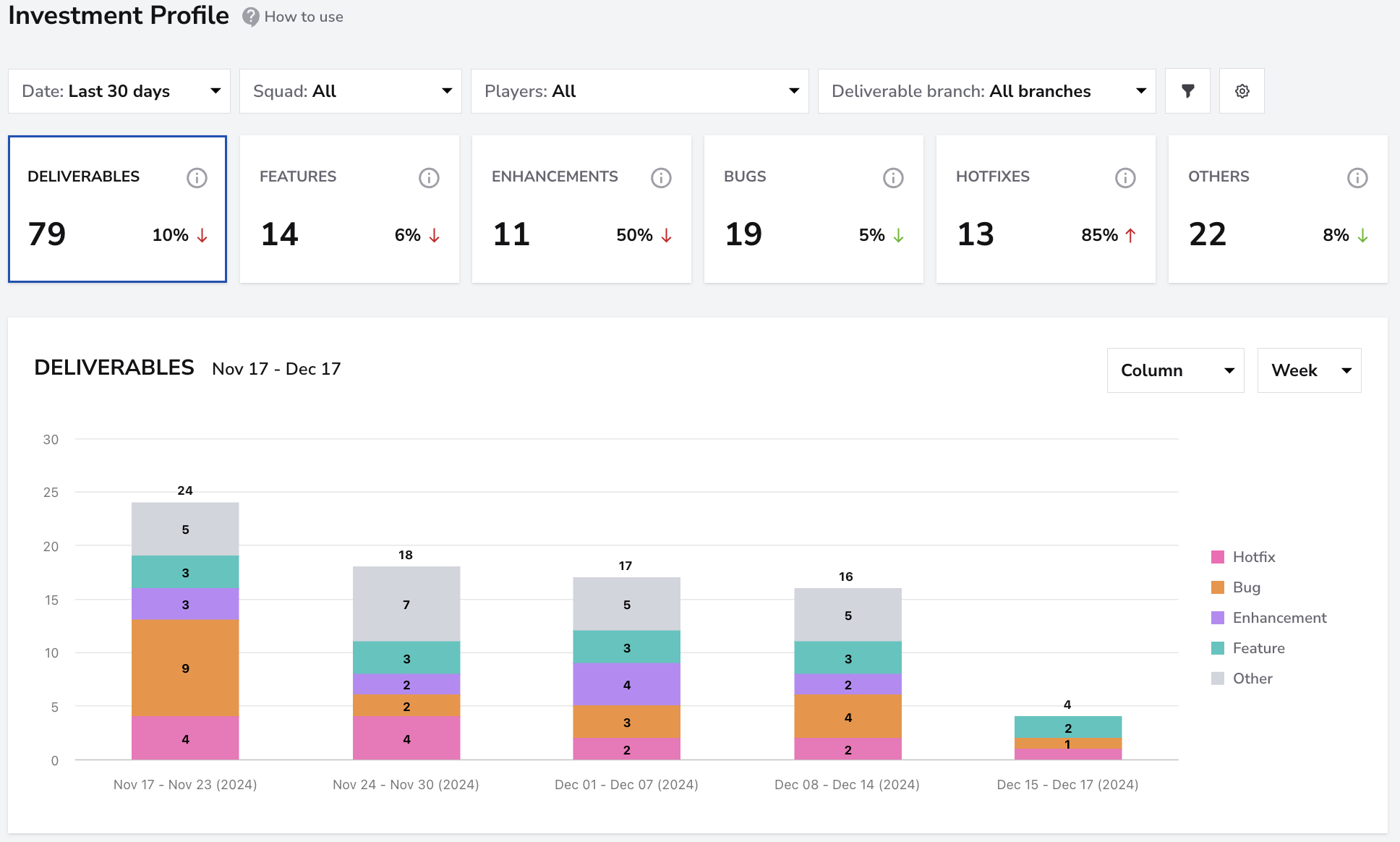Open the settings gear icon
1400x842 pixels.
1242,91
